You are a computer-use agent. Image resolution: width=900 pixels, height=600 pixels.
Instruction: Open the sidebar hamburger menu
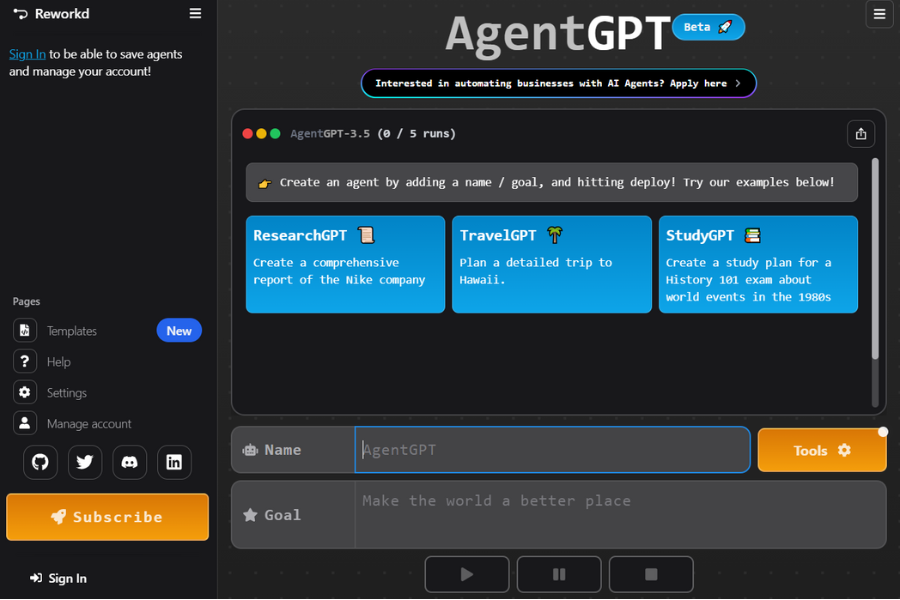tap(195, 13)
